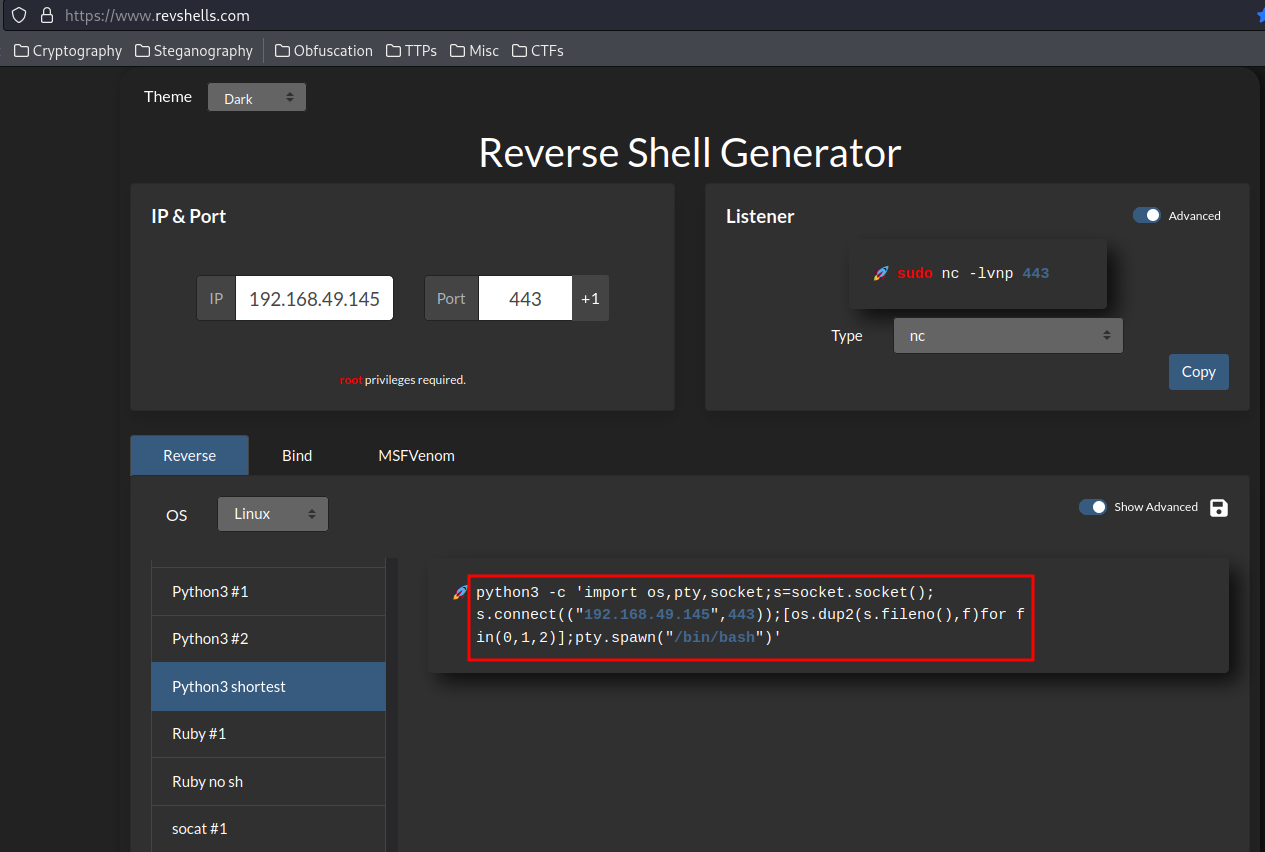This screenshot has width=1265, height=852.
Task: Select Ruby #1 payload
Action: coord(268,734)
